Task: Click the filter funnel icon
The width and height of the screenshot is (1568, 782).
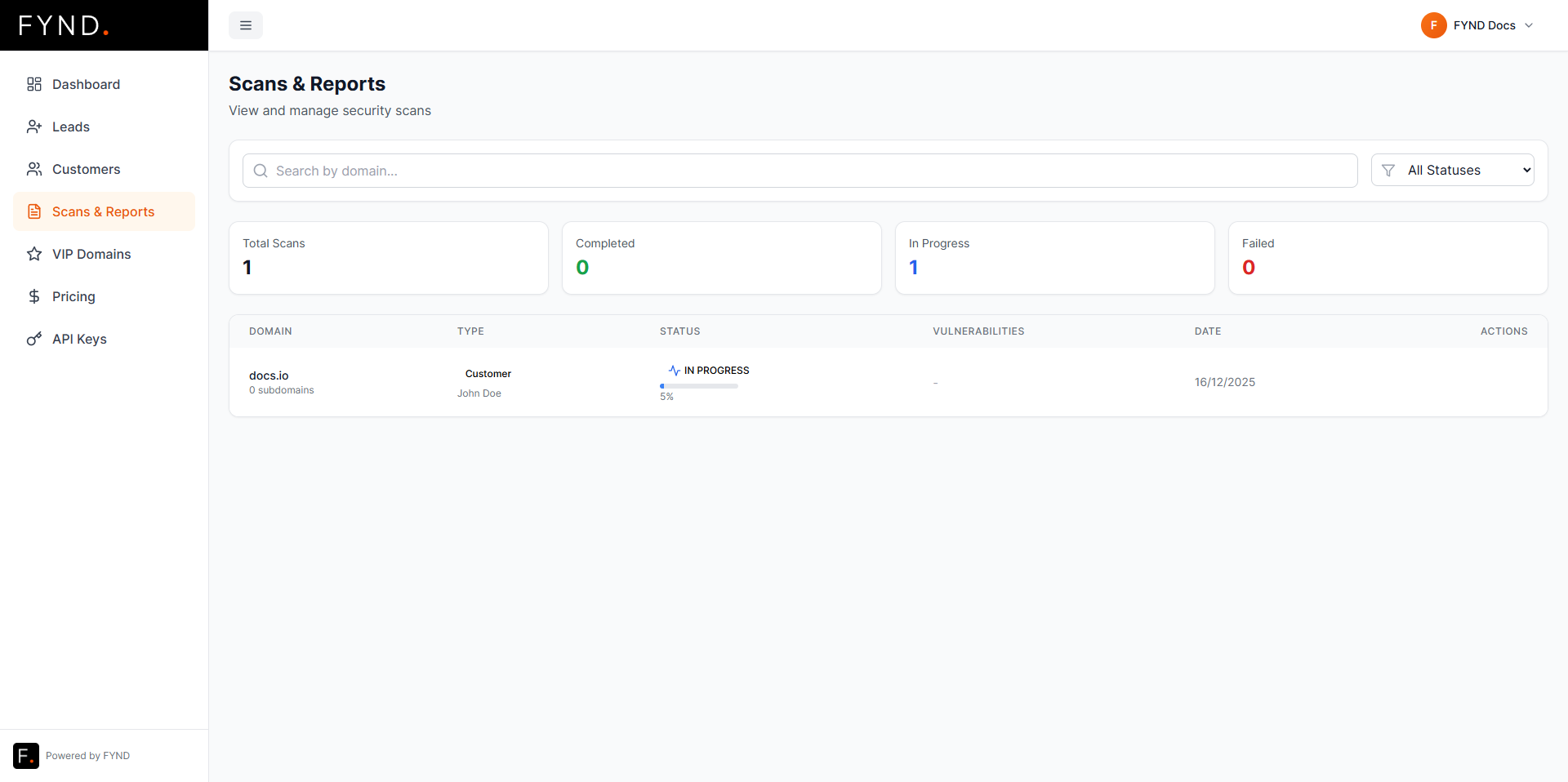Action: click(x=1388, y=171)
